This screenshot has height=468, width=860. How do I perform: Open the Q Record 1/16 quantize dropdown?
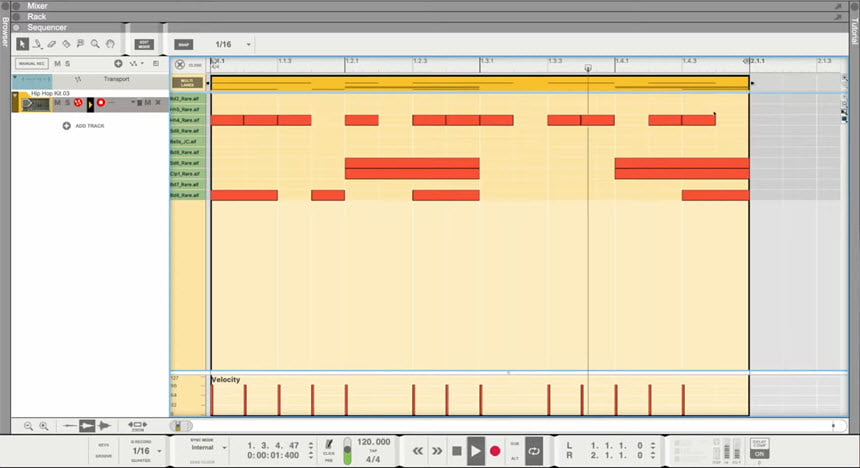pos(159,451)
